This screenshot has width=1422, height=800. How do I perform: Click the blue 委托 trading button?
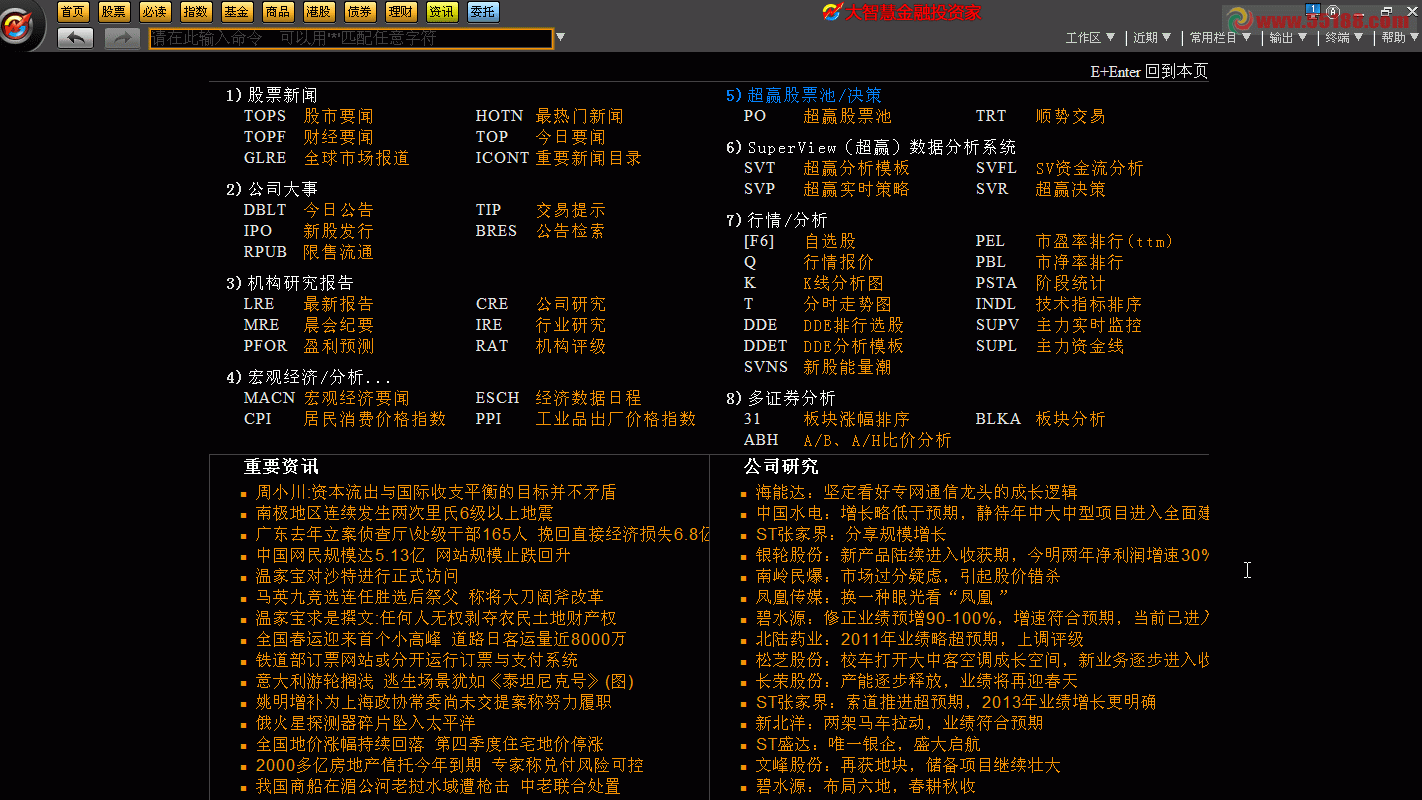coord(483,12)
